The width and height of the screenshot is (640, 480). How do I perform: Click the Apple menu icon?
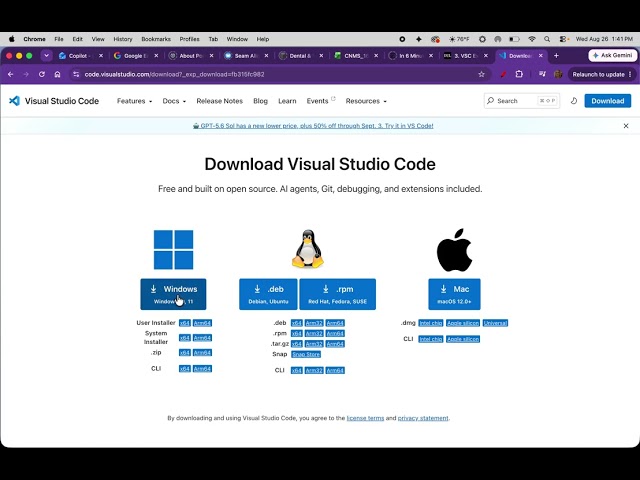[x=12, y=39]
